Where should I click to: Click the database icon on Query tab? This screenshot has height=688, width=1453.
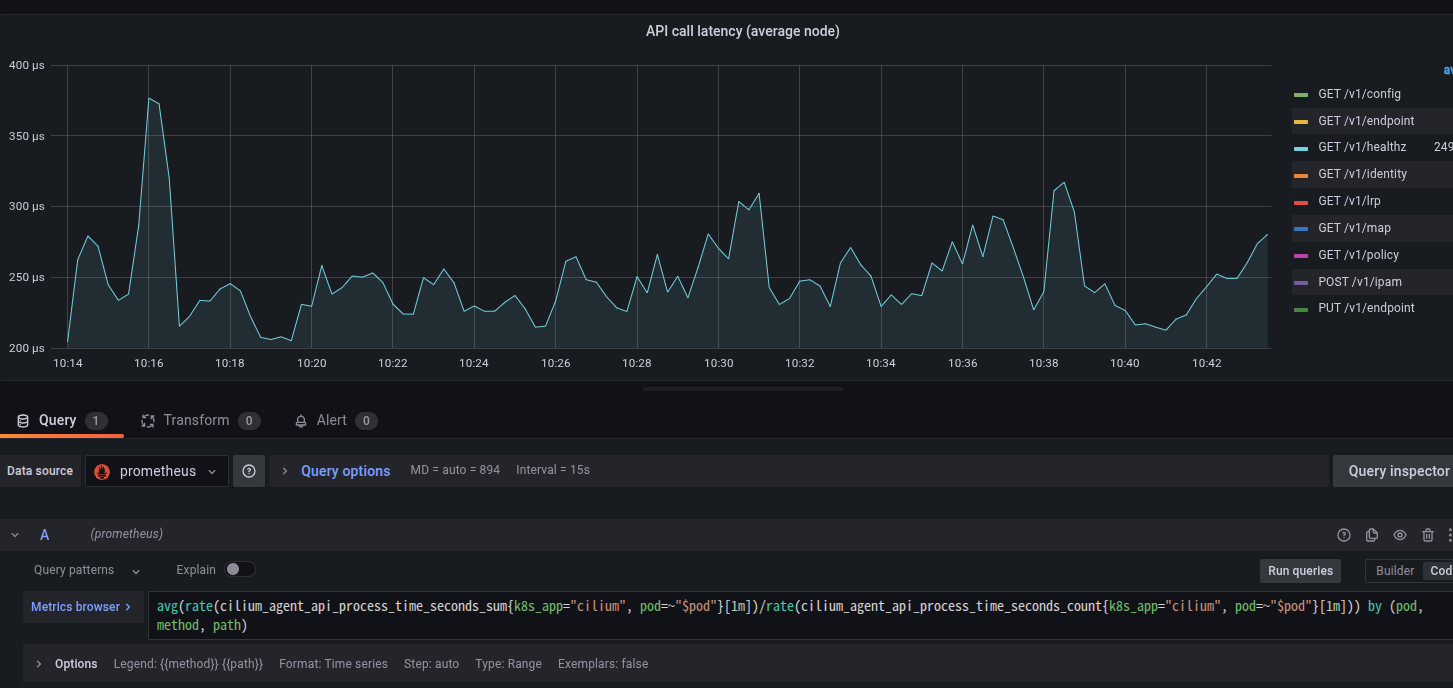pyautogui.click(x=23, y=421)
